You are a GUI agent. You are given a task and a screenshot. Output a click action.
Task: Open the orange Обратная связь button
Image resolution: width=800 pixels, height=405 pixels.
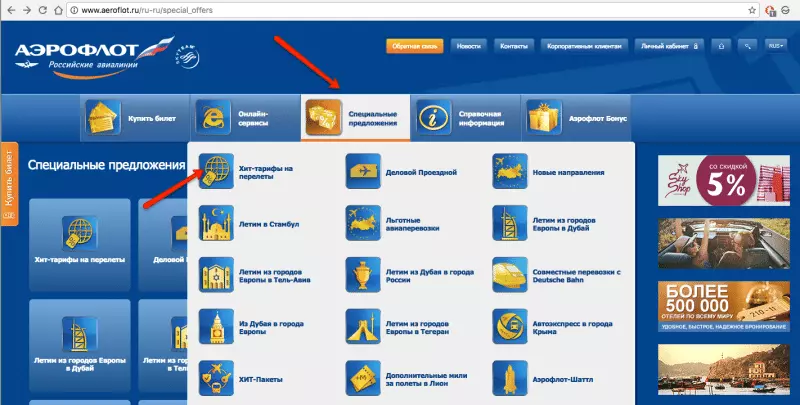(x=415, y=46)
